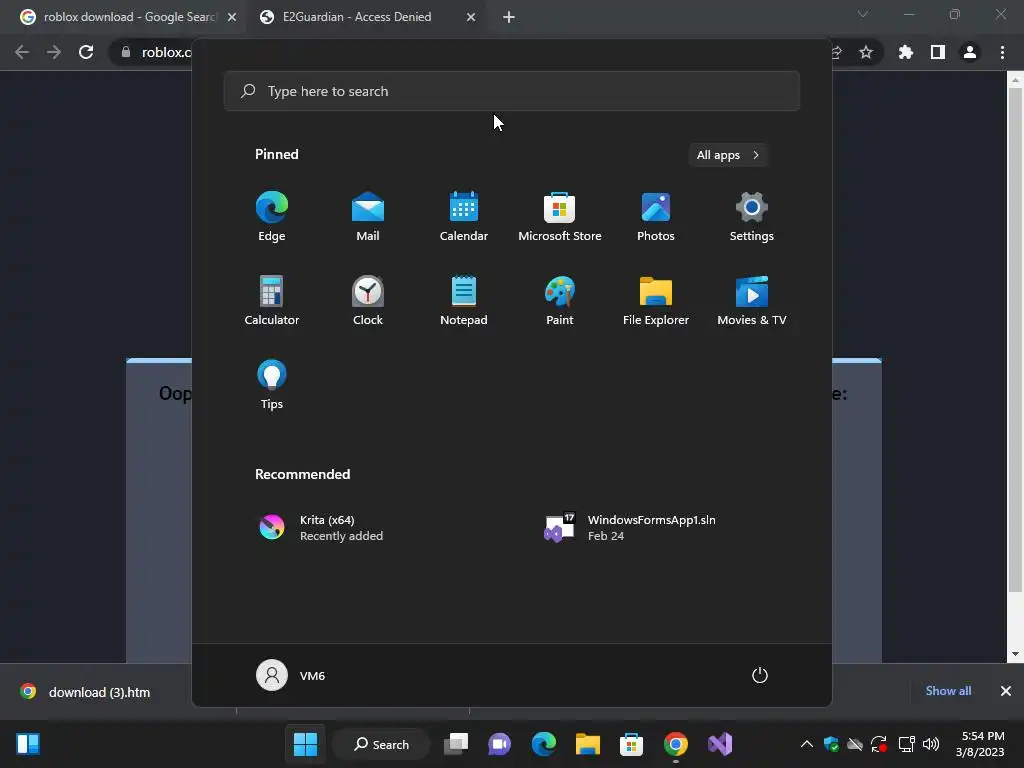Go forward in Chrome

[x=54, y=52]
